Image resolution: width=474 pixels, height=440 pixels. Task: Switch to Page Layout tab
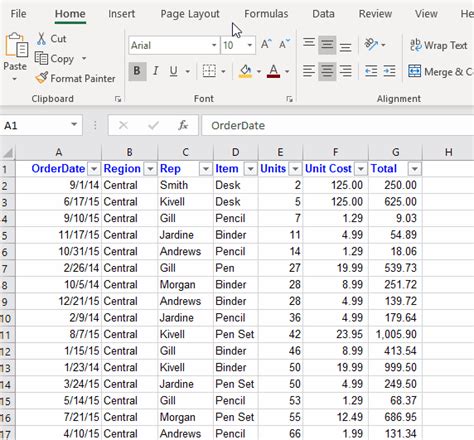[190, 14]
